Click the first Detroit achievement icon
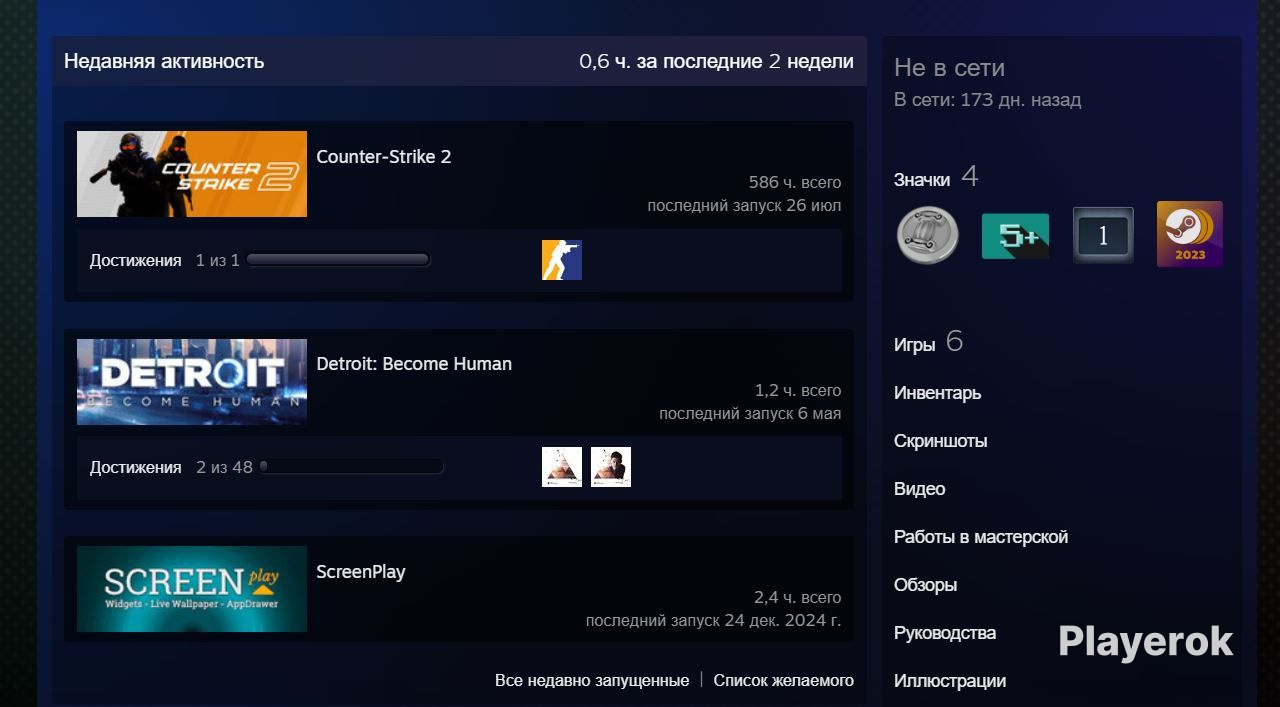The height and width of the screenshot is (707, 1280). point(562,467)
